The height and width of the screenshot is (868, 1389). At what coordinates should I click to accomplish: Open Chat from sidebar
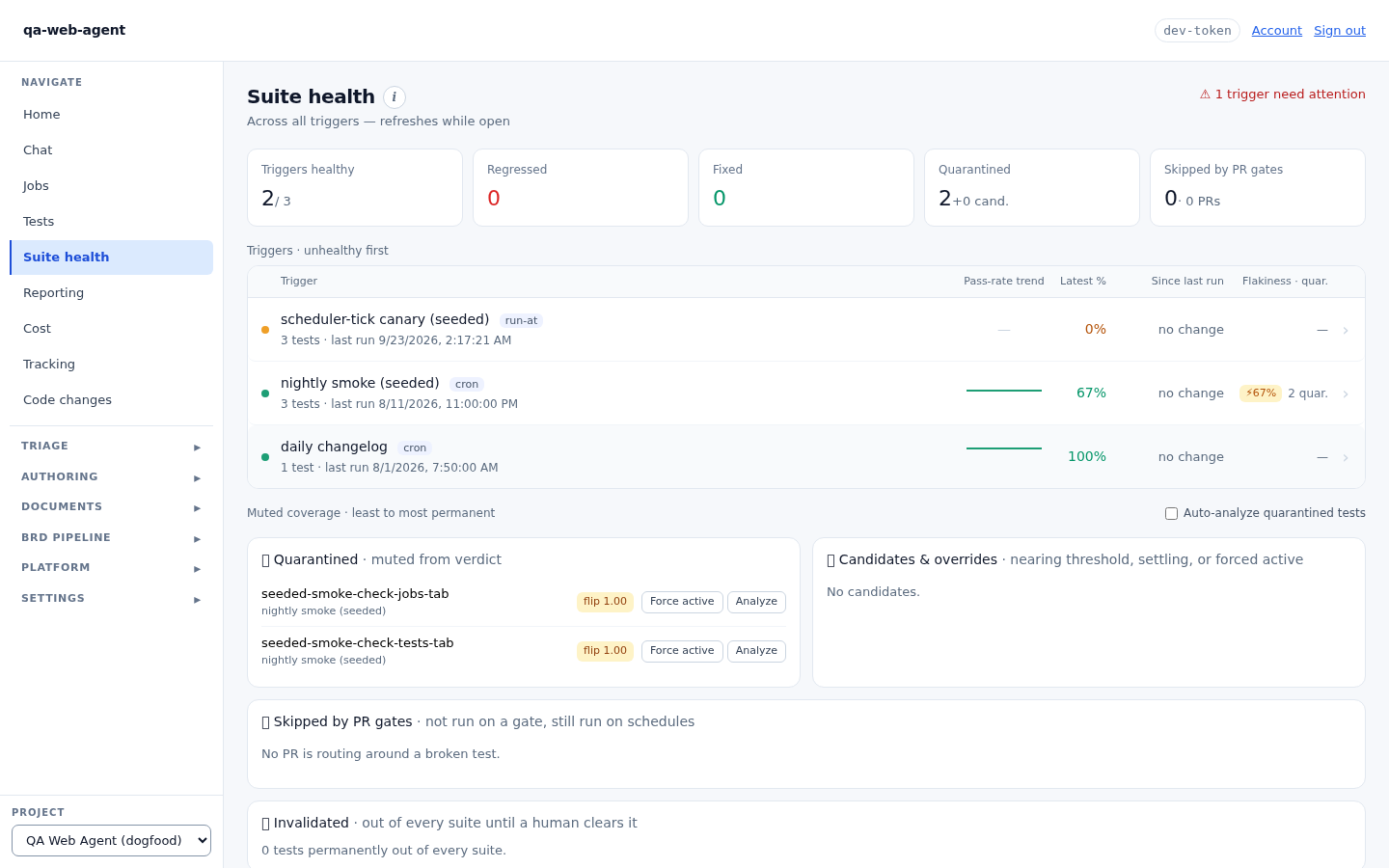tap(111, 150)
